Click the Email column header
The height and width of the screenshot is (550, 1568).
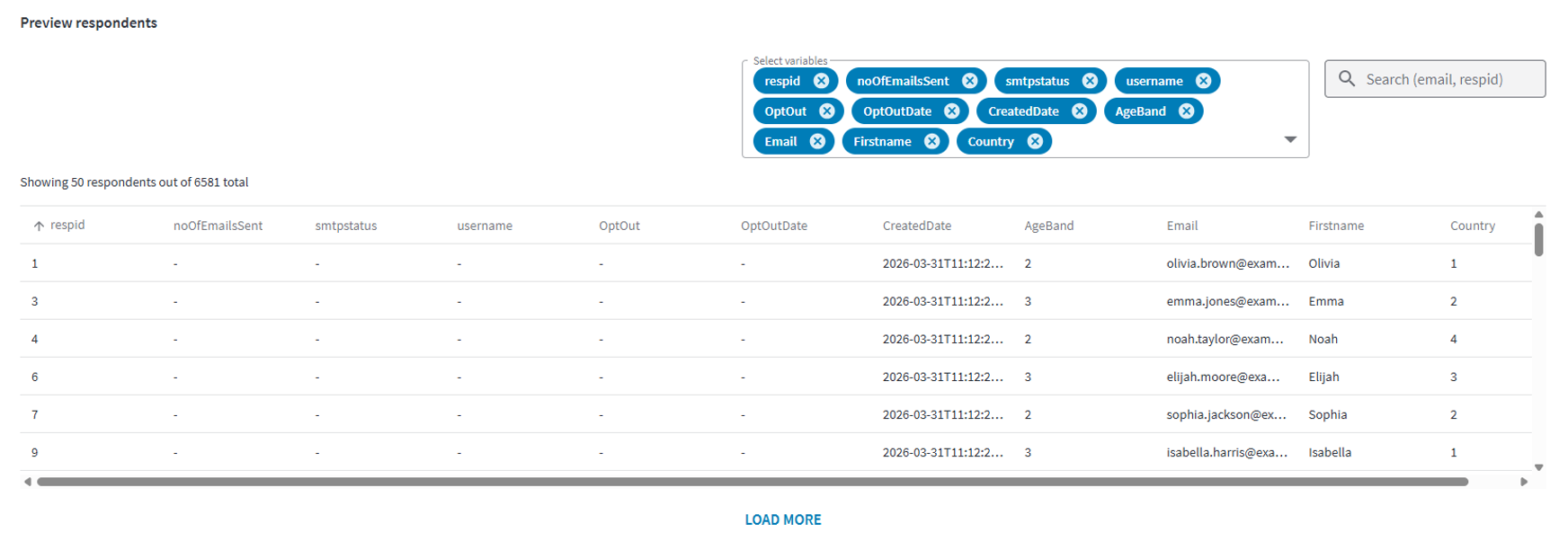[1182, 226]
